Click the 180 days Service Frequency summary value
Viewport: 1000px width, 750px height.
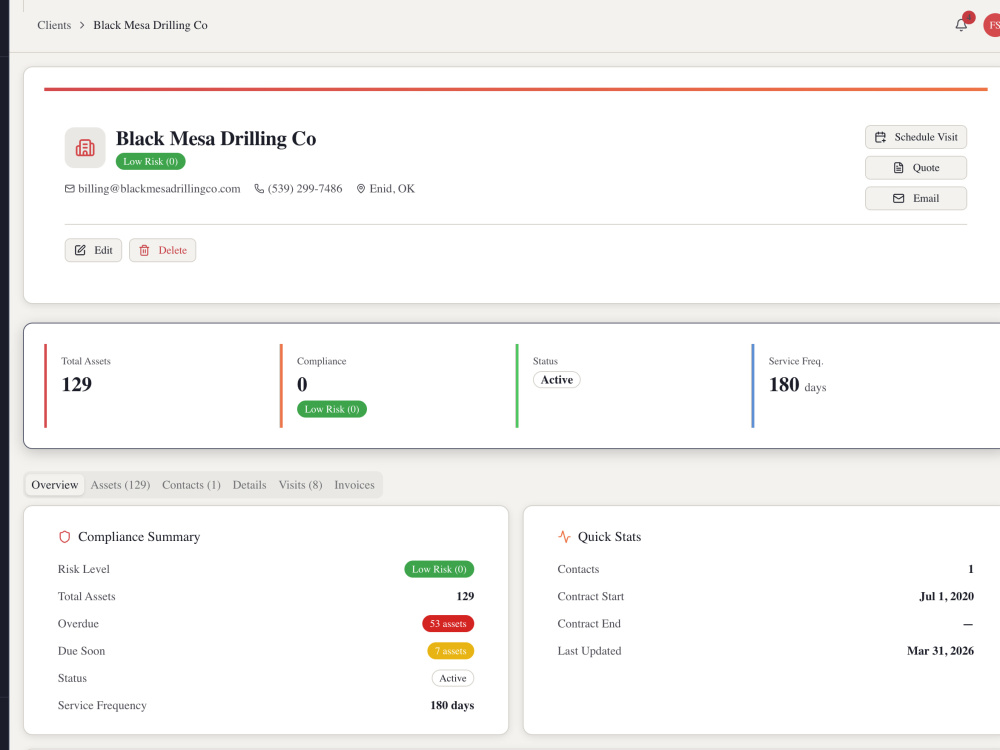click(452, 705)
